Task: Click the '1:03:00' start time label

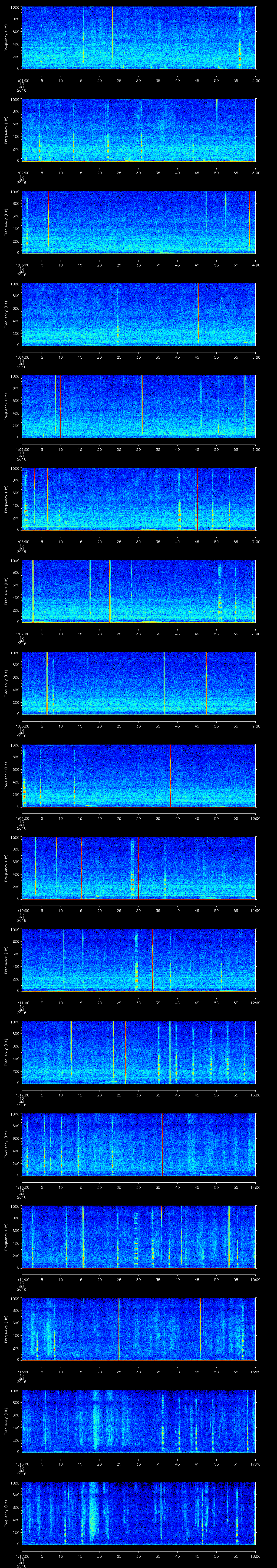Action: pyautogui.click(x=22, y=264)
